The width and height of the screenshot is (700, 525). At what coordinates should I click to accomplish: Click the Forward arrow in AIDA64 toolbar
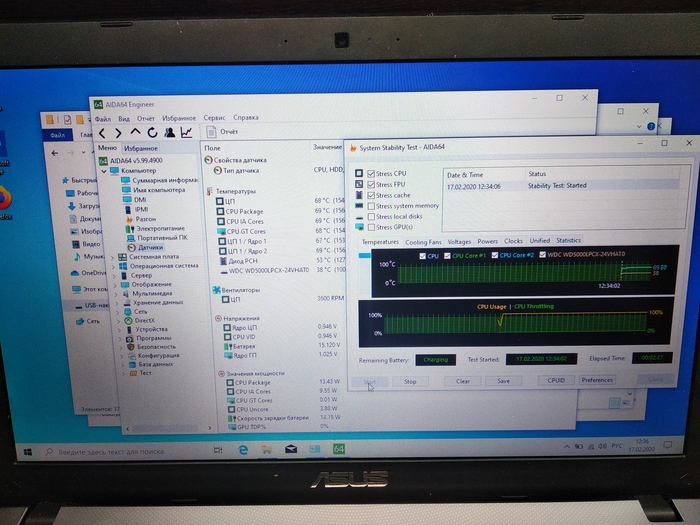(x=118, y=132)
